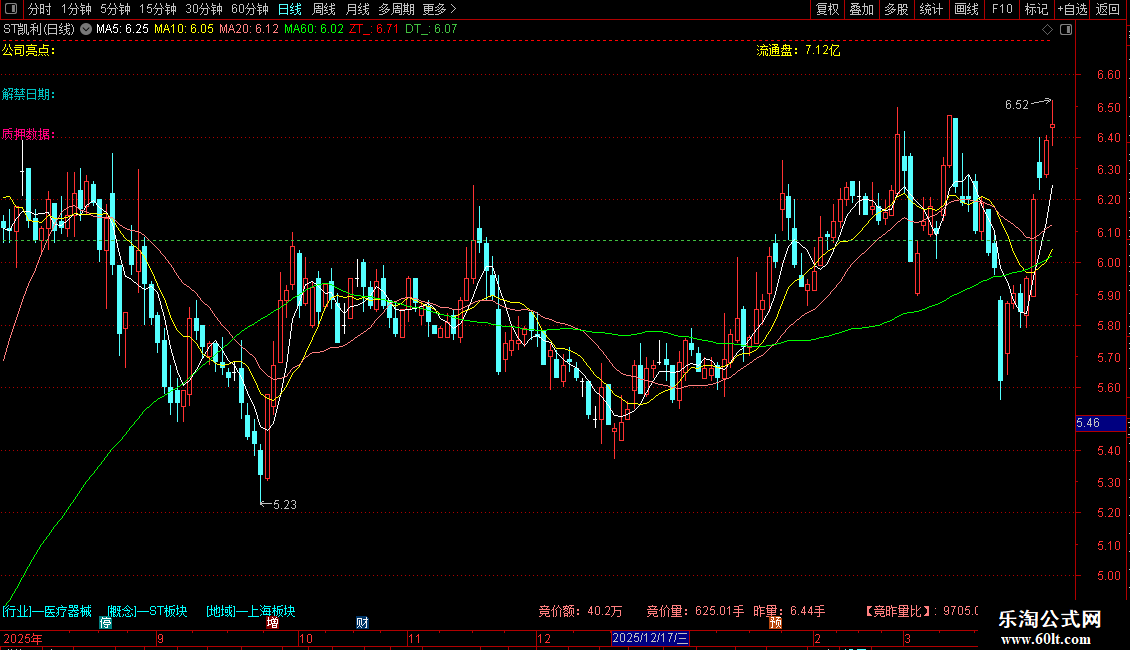This screenshot has width=1130, height=650.
Task: Click the DT_: 6.07 value
Action: pyautogui.click(x=431, y=29)
